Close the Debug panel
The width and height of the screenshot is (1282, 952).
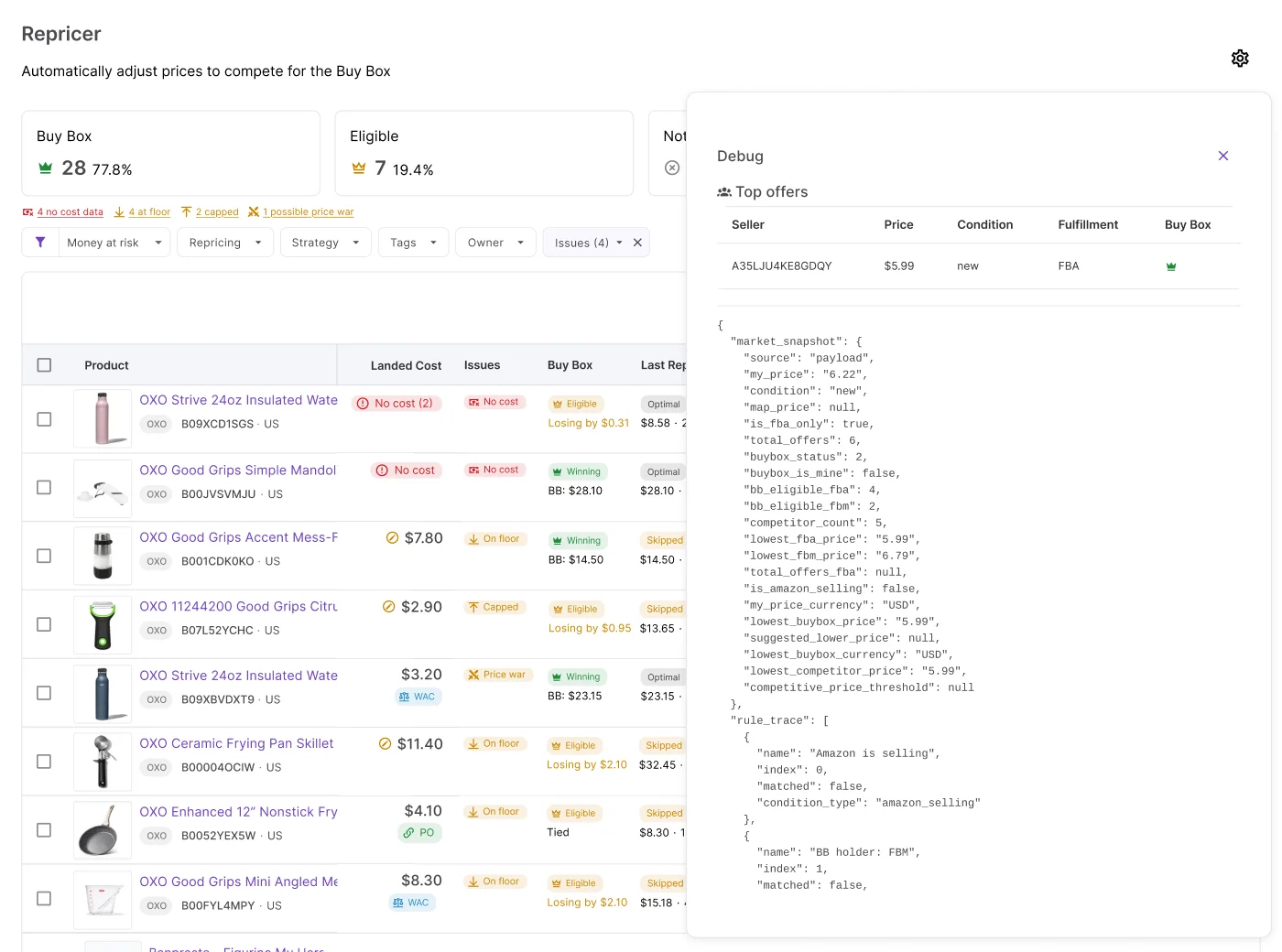(1223, 156)
